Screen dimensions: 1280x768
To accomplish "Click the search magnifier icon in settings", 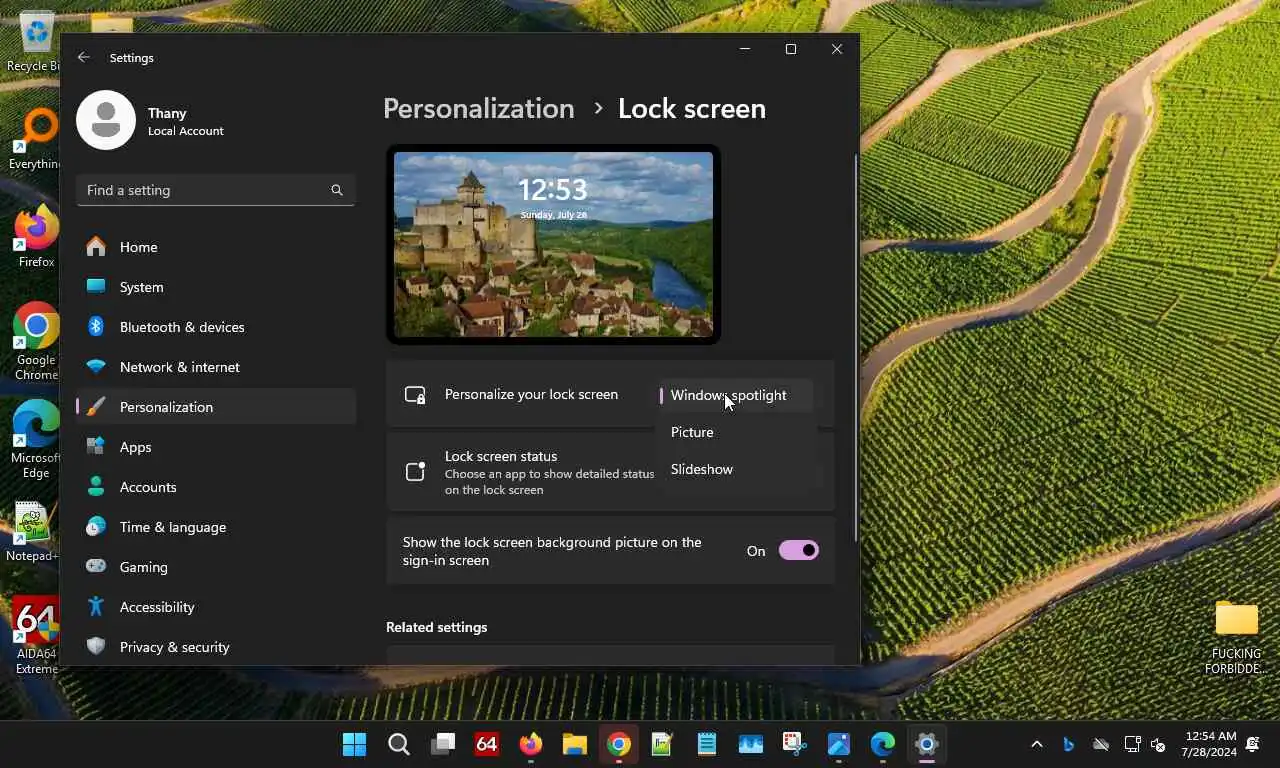I will point(337,190).
